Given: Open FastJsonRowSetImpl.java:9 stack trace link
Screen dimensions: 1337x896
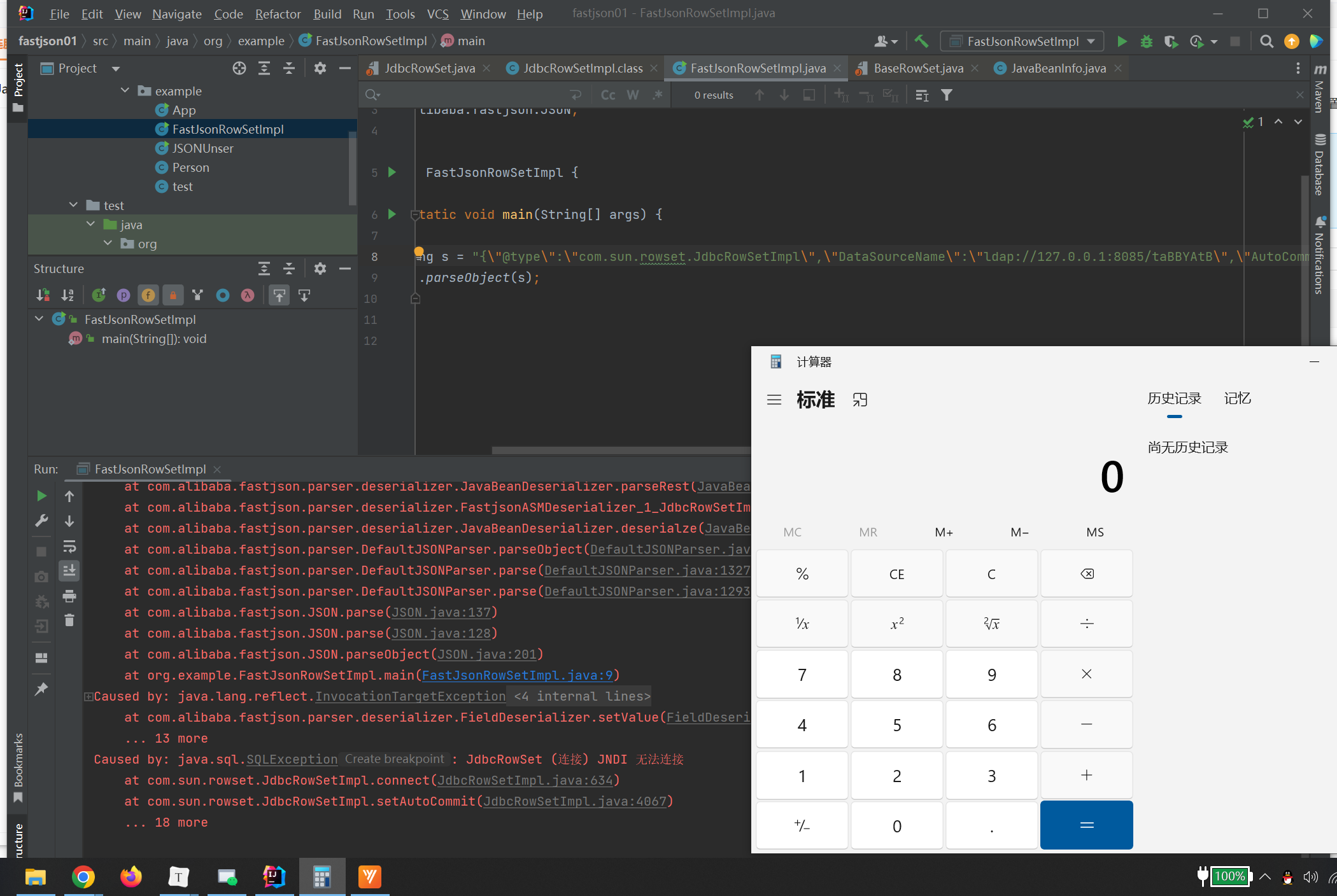Looking at the screenshot, I should [517, 675].
